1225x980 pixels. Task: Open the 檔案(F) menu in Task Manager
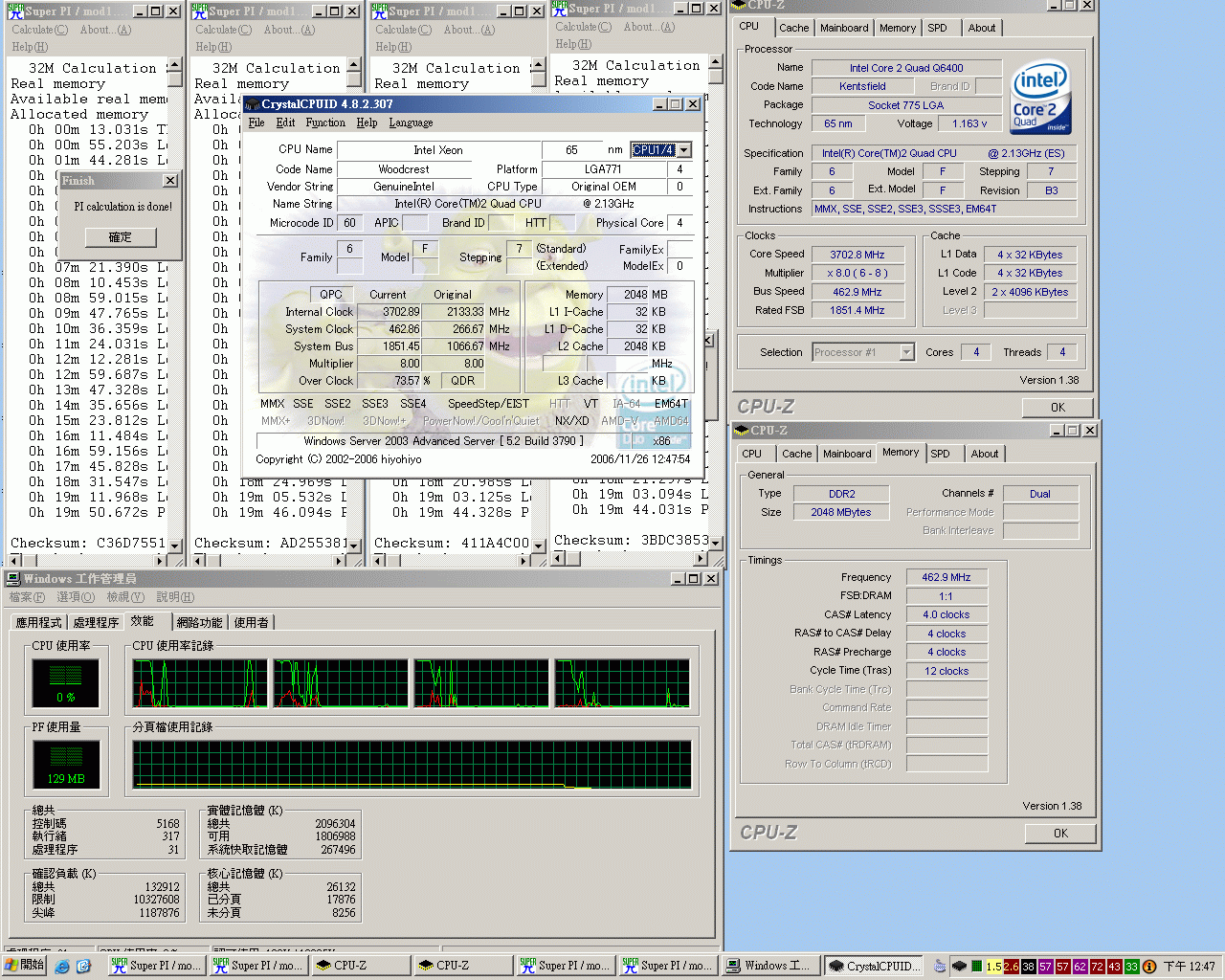[27, 597]
